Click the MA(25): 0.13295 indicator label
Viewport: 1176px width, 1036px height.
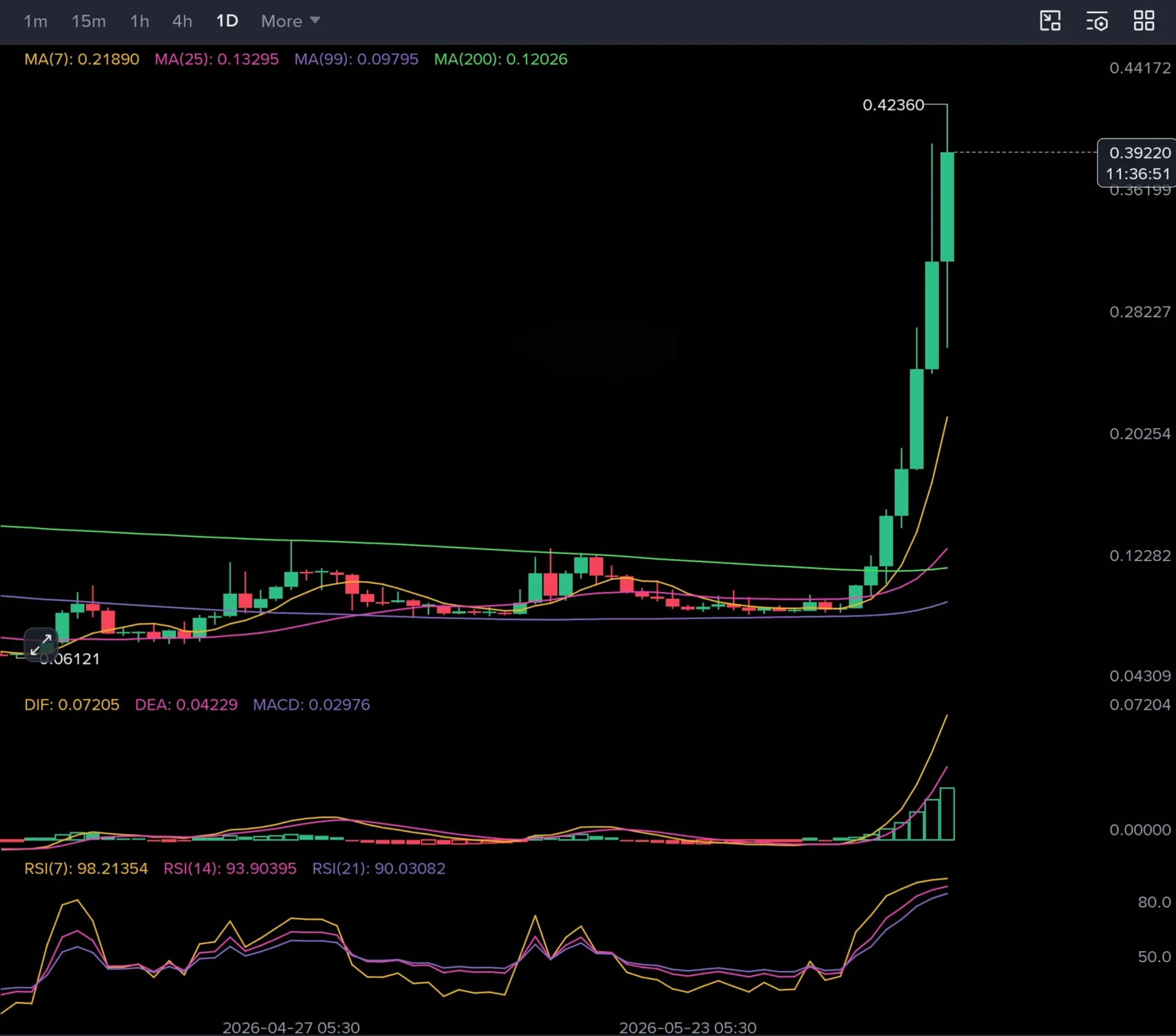tap(217, 59)
